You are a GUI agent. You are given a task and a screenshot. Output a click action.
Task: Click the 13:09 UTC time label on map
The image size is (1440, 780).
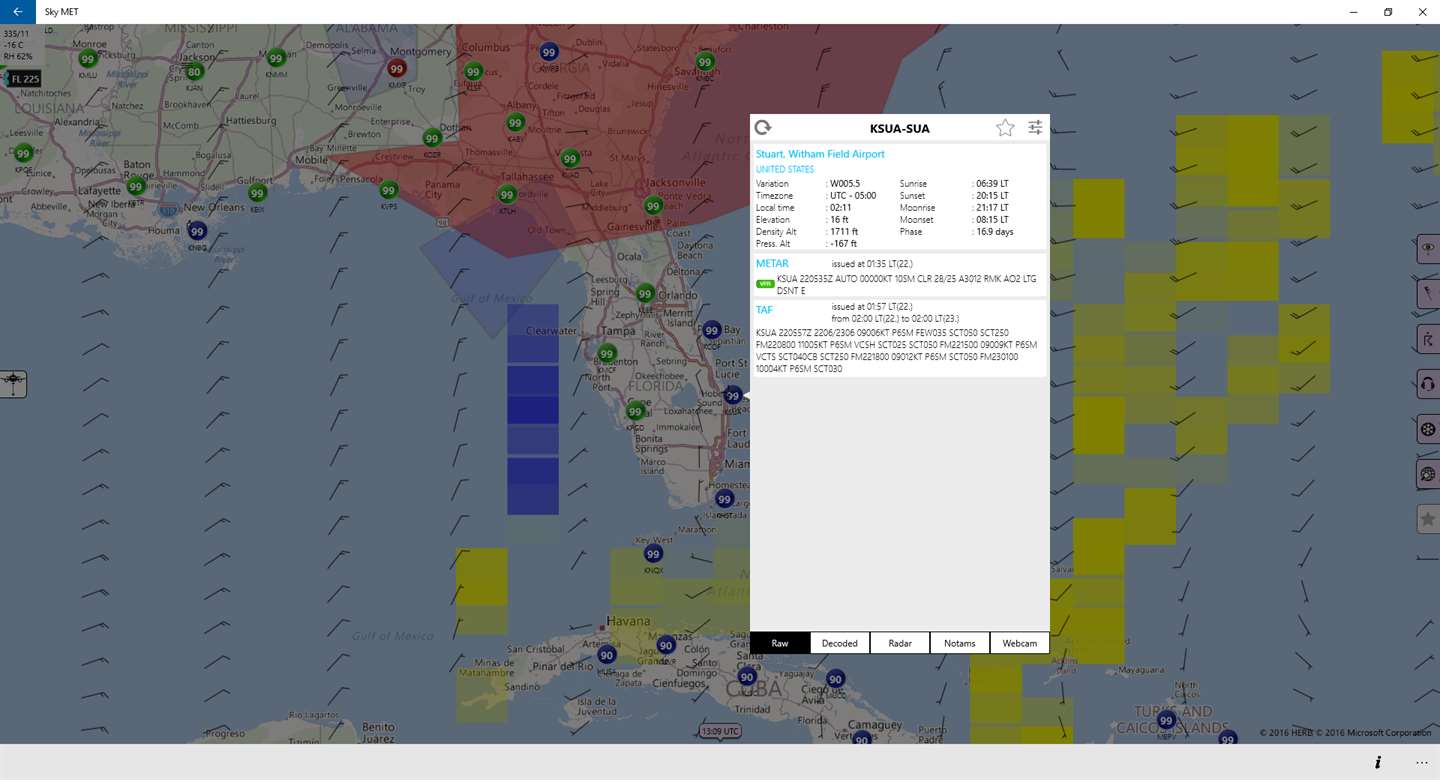click(721, 731)
